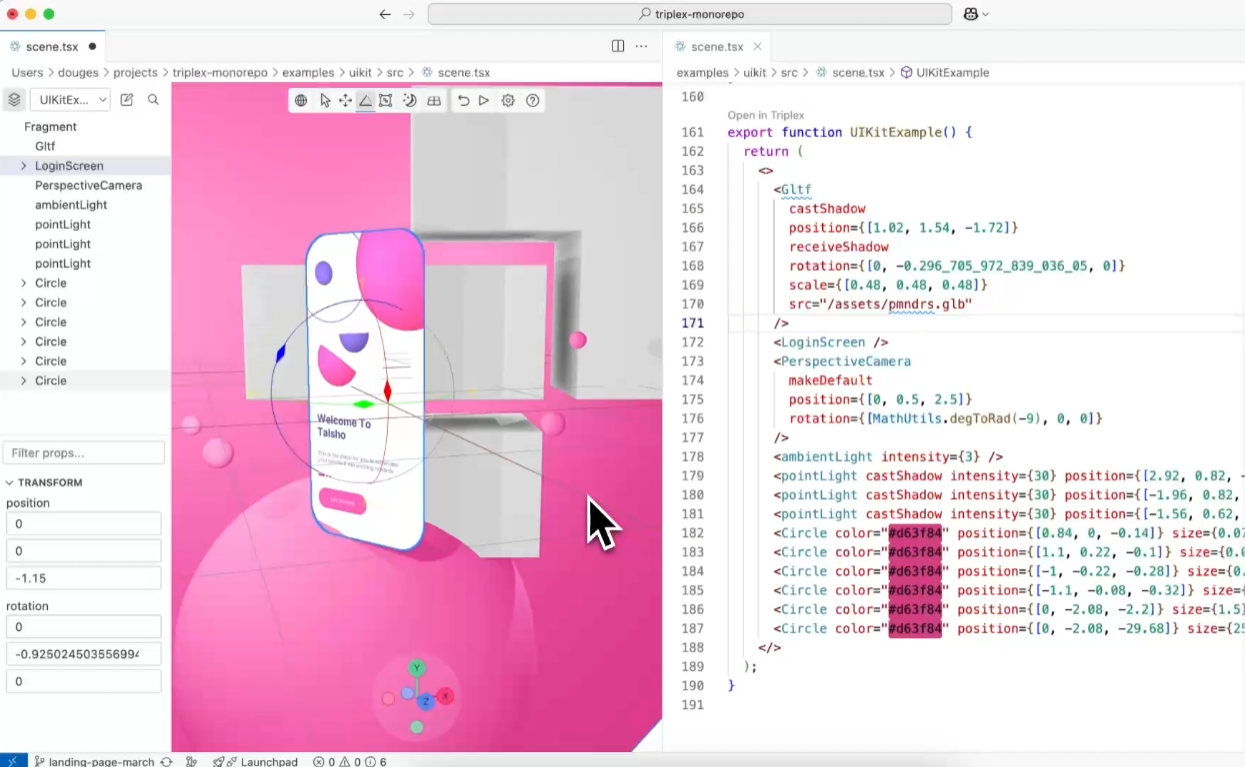The height and width of the screenshot is (767, 1245).
Task: Expand the LoginScreen tree item
Action: tap(24, 166)
